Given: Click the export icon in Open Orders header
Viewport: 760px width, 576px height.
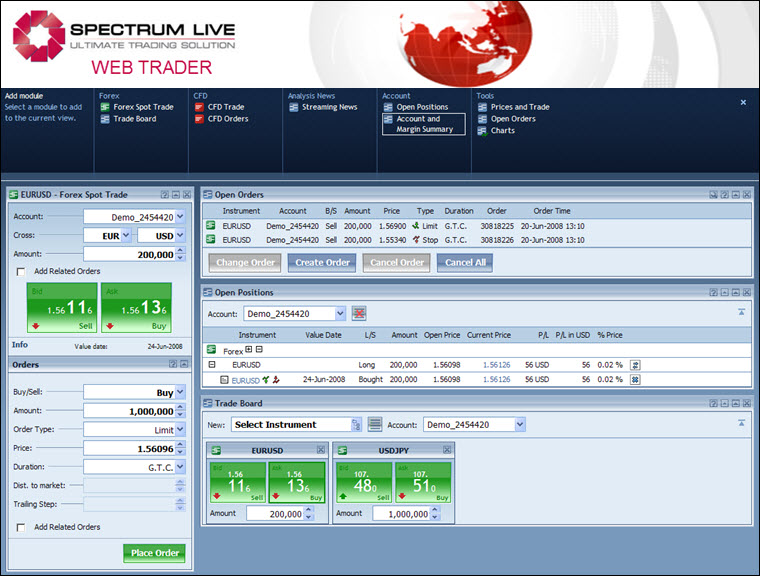Looking at the screenshot, I should click(713, 195).
